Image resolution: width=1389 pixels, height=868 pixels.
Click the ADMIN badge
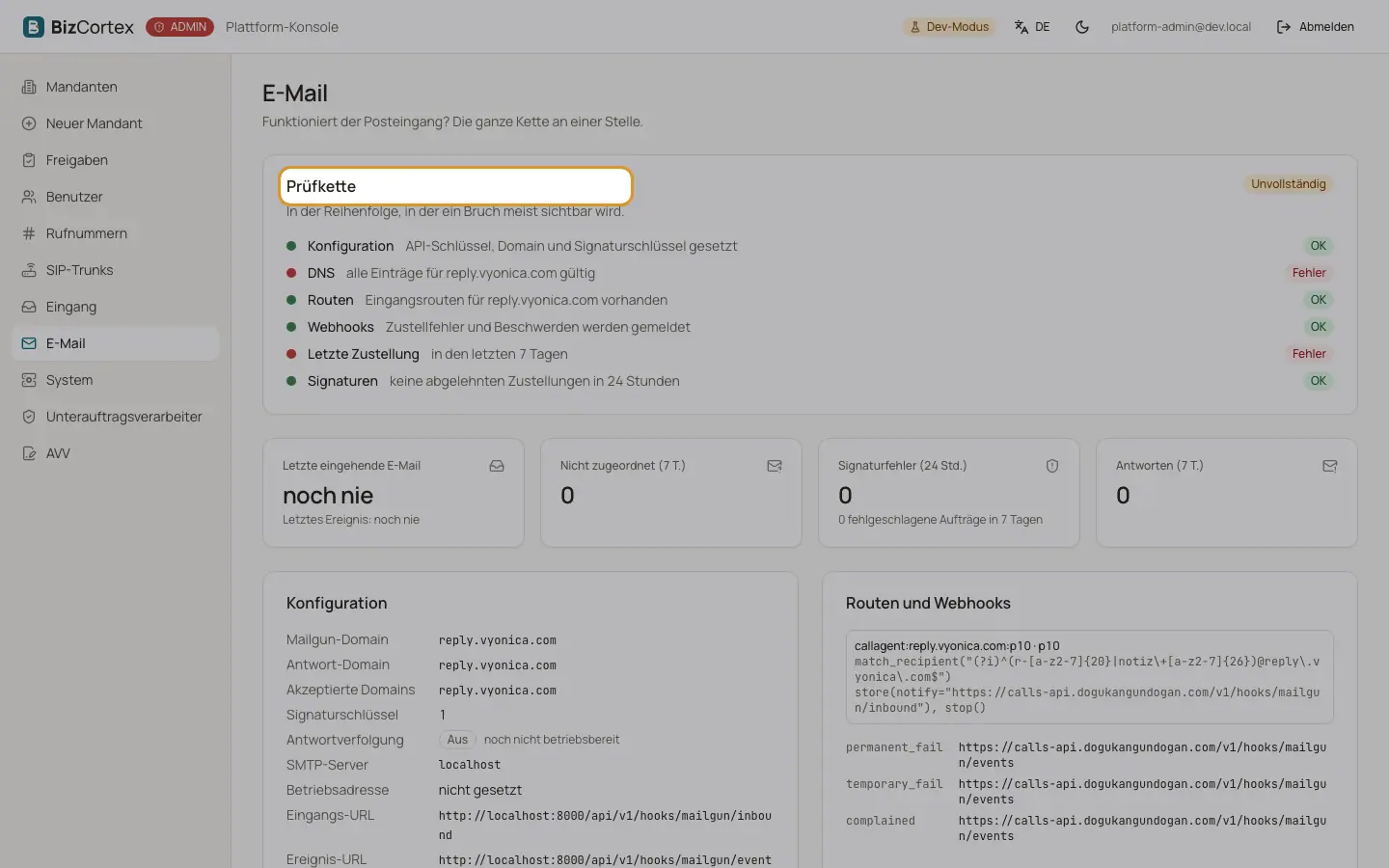coord(180,27)
